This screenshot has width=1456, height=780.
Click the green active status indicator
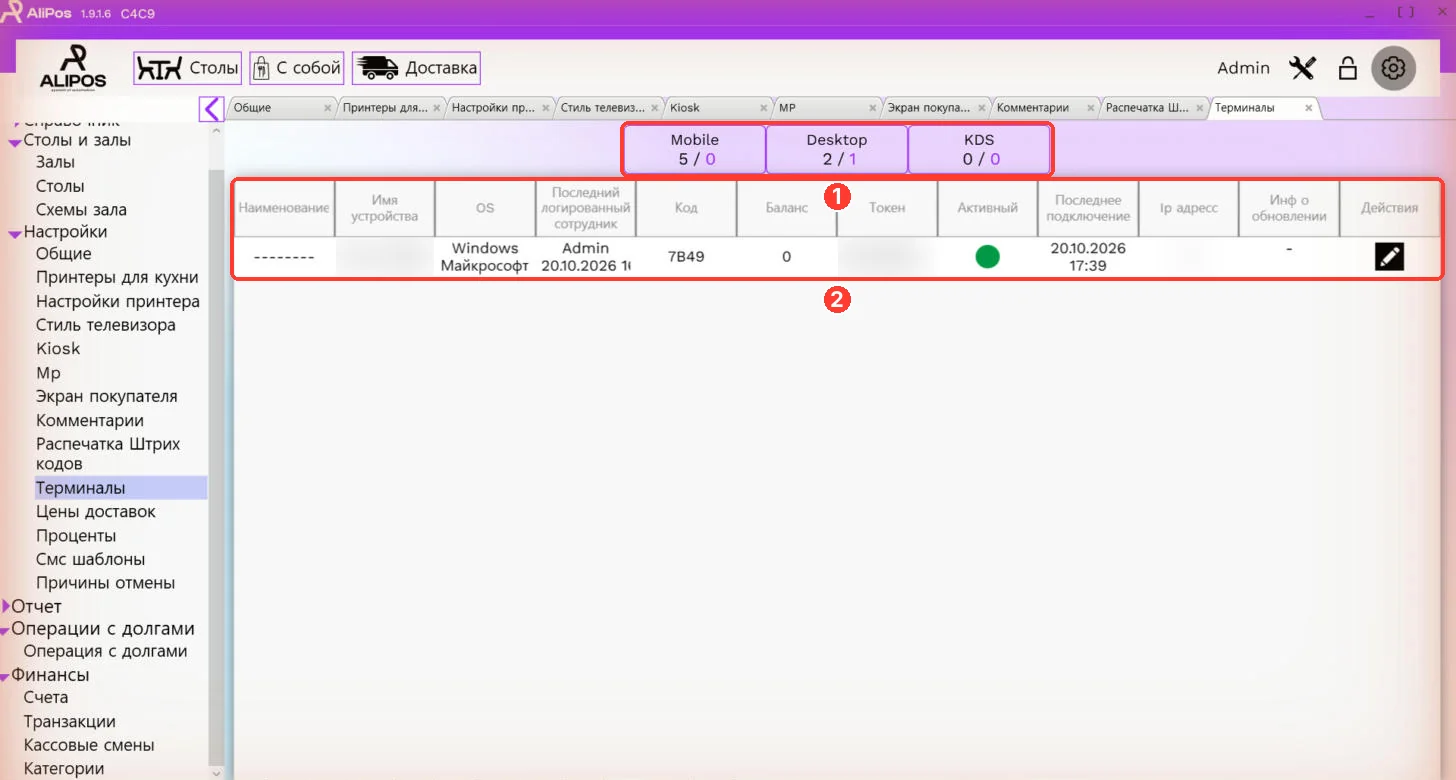click(987, 257)
